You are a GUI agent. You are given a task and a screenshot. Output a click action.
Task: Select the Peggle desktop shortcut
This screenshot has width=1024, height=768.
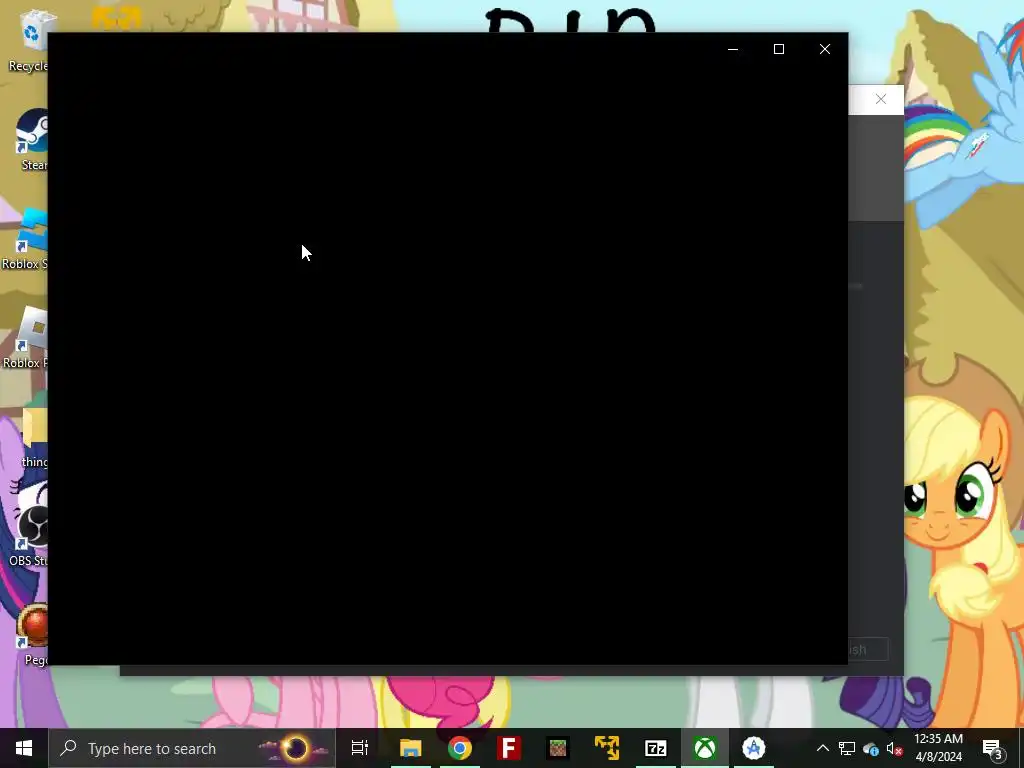click(x=33, y=635)
